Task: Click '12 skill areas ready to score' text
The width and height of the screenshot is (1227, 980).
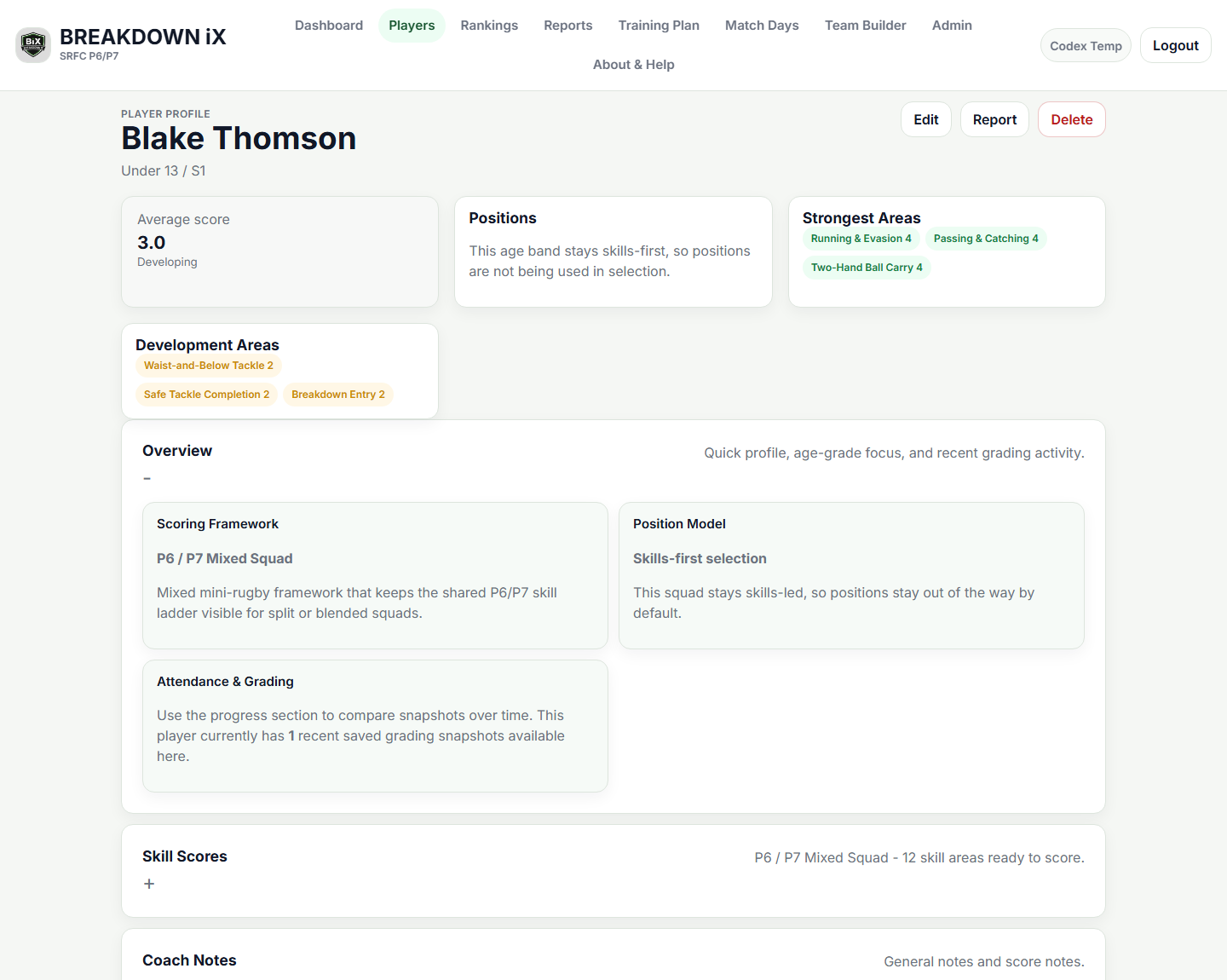Action: pos(994,858)
